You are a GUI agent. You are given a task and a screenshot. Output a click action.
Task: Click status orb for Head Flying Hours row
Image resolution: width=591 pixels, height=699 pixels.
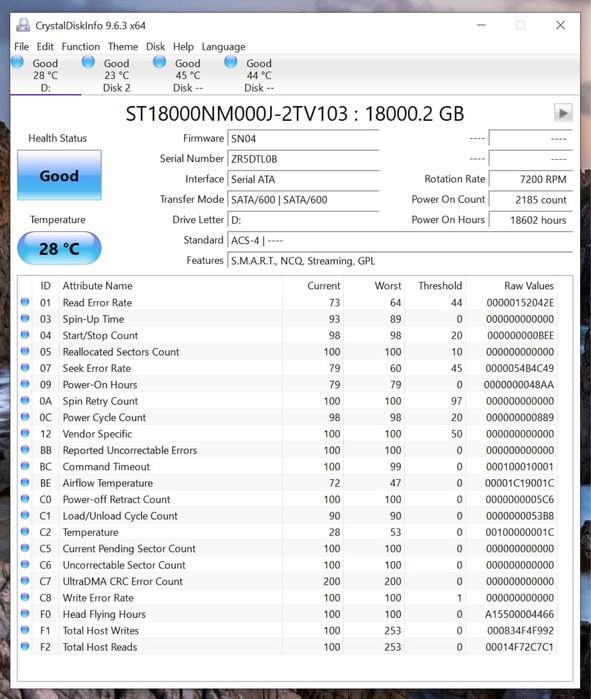(25, 614)
